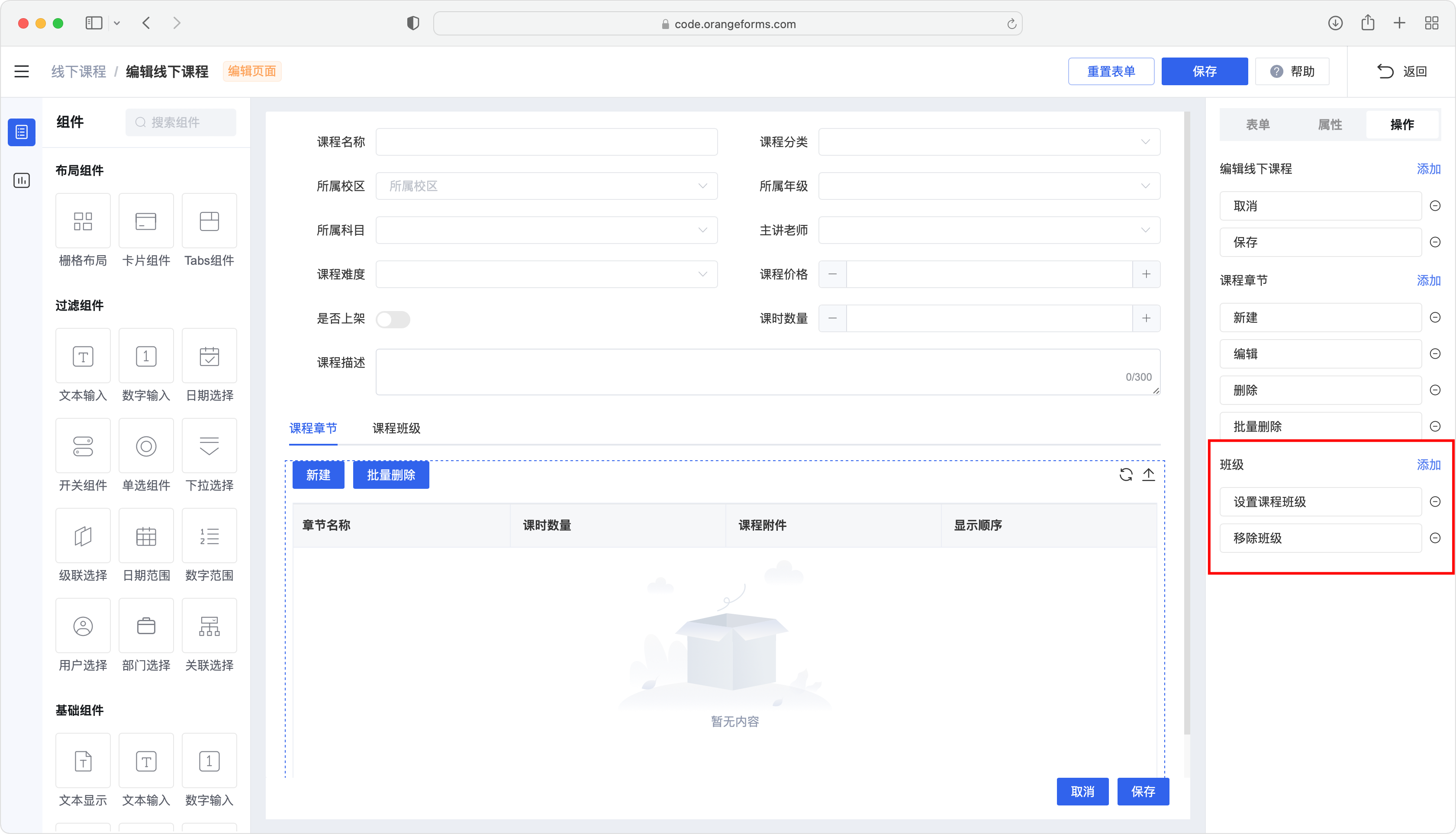This screenshot has height=834, width=1456.
Task: Open the 课程难度 dropdown
Action: click(x=547, y=274)
